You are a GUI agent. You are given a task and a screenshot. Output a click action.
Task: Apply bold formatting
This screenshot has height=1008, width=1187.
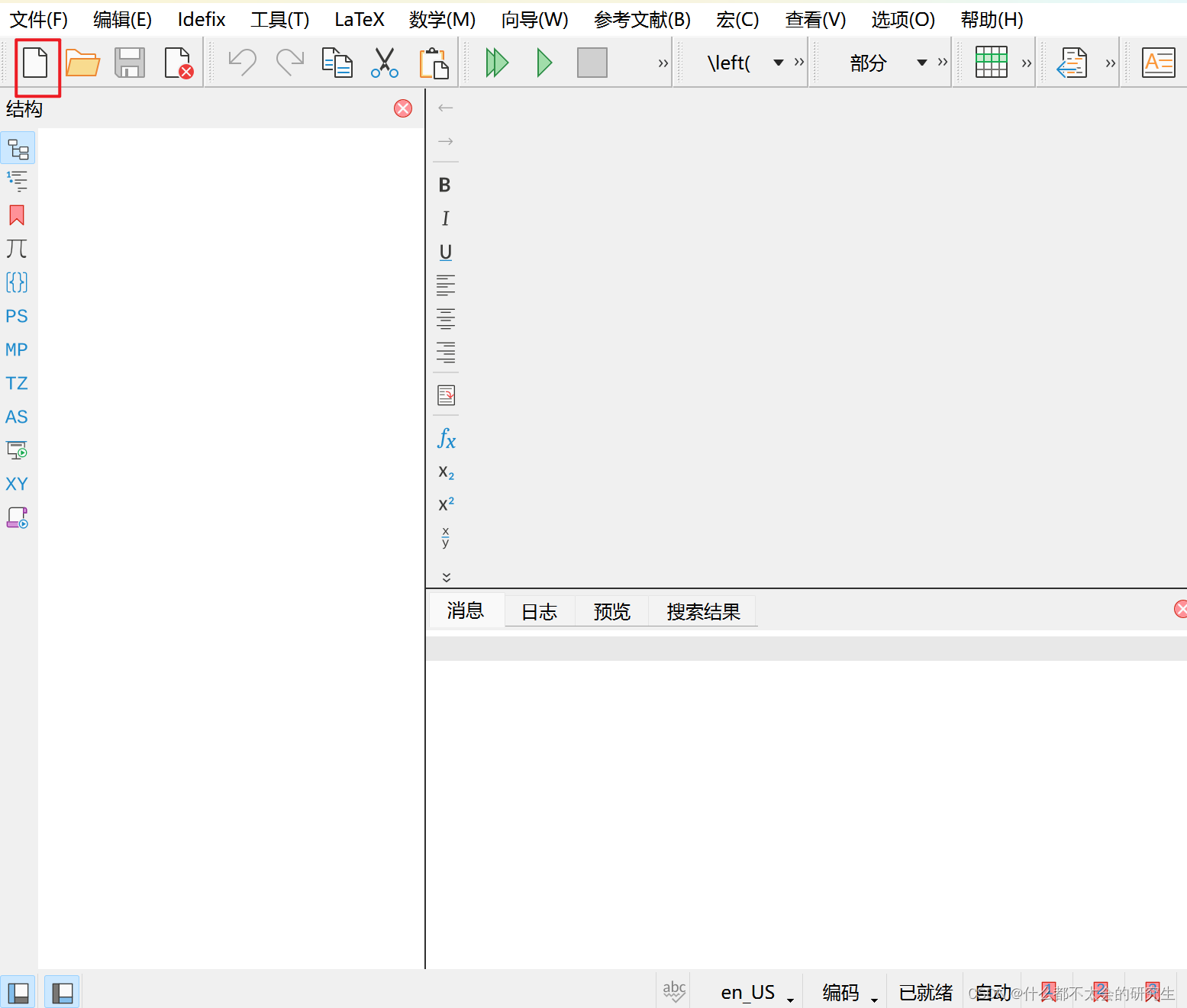coord(445,185)
